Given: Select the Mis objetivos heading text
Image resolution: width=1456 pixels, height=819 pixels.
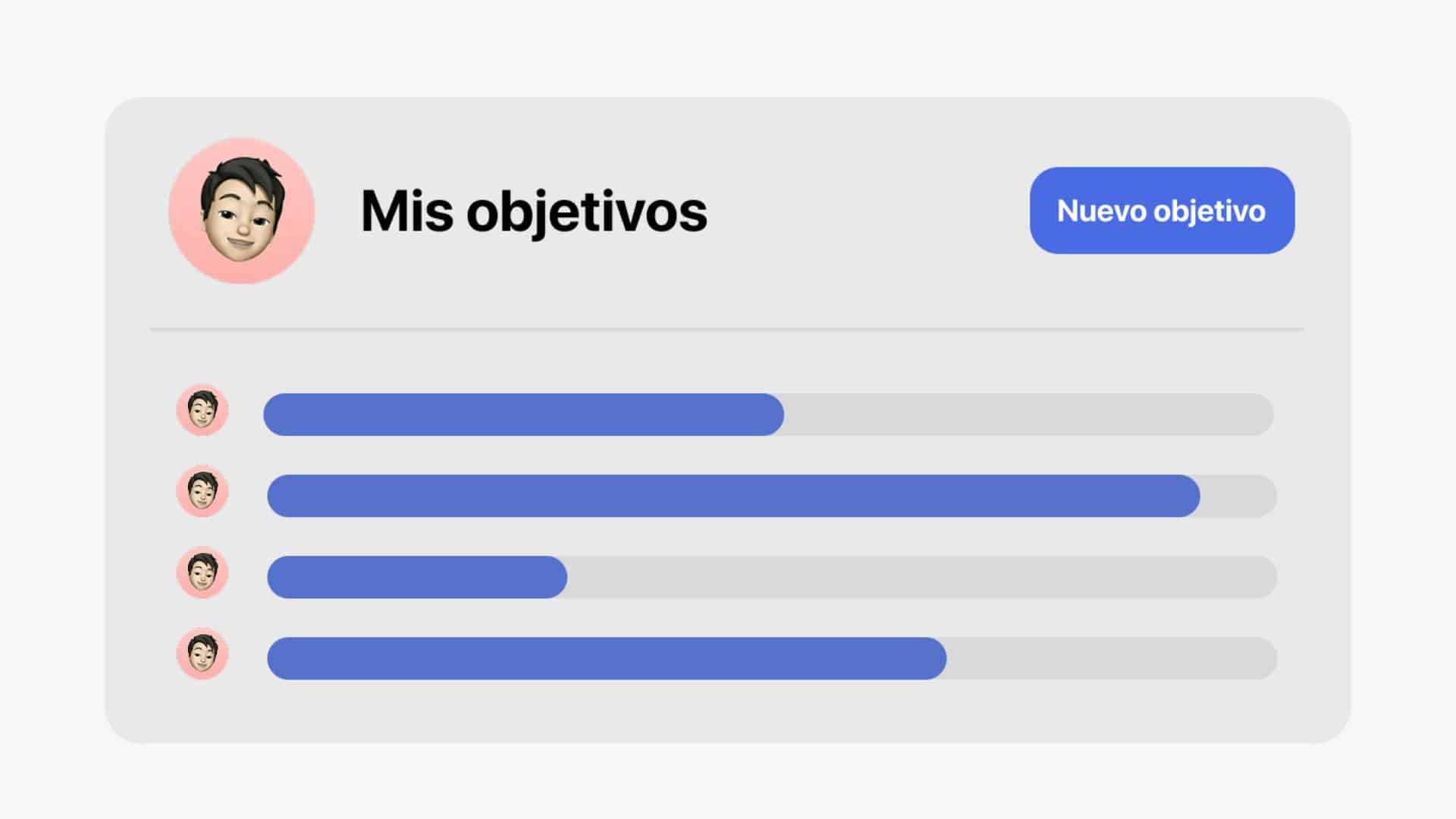Looking at the screenshot, I should click(534, 212).
